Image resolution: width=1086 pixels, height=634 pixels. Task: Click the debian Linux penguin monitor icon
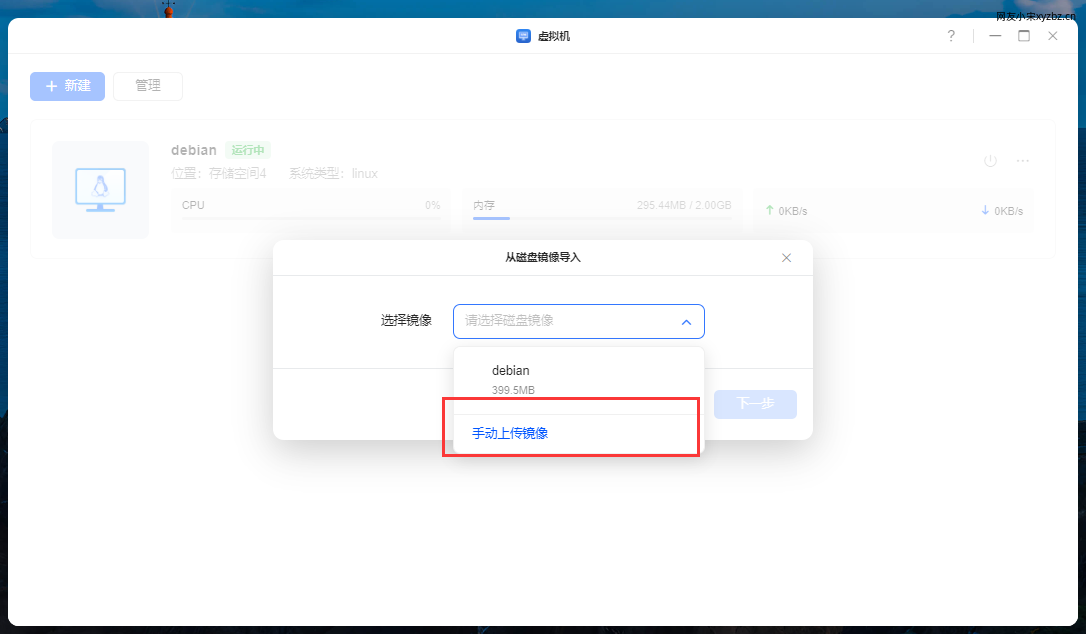[100, 190]
